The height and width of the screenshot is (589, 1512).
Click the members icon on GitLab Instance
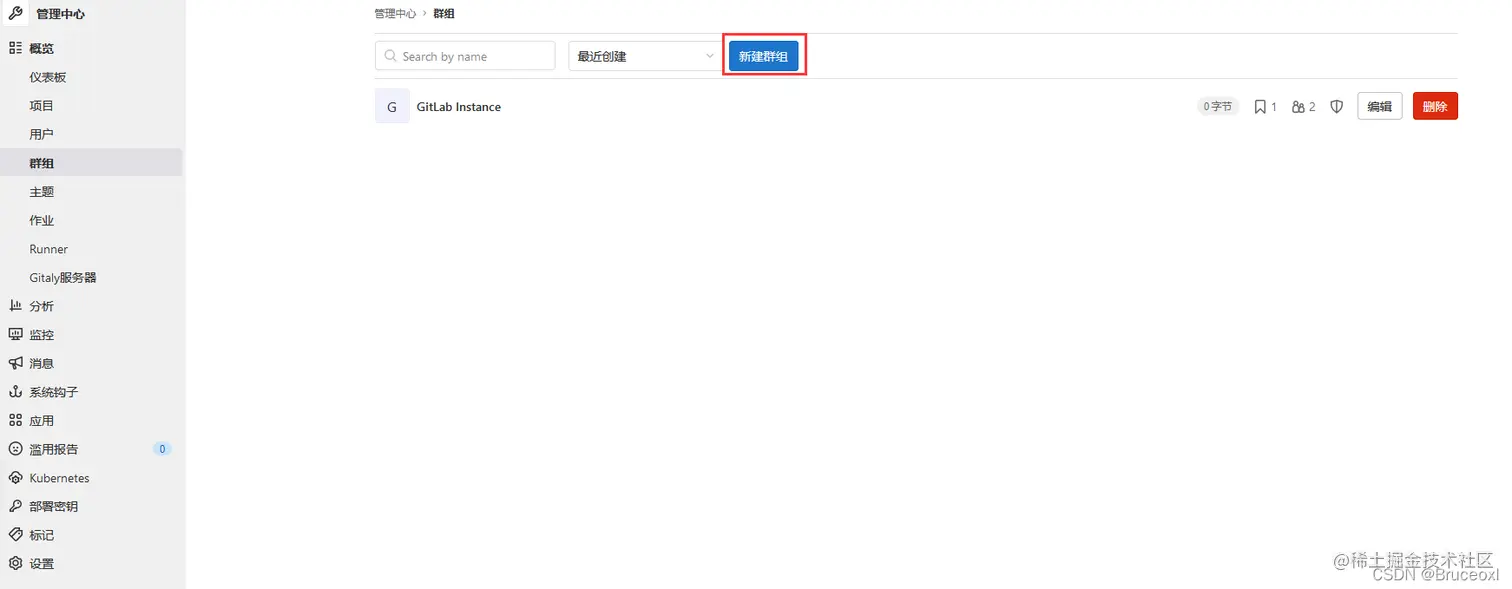tap(1298, 107)
